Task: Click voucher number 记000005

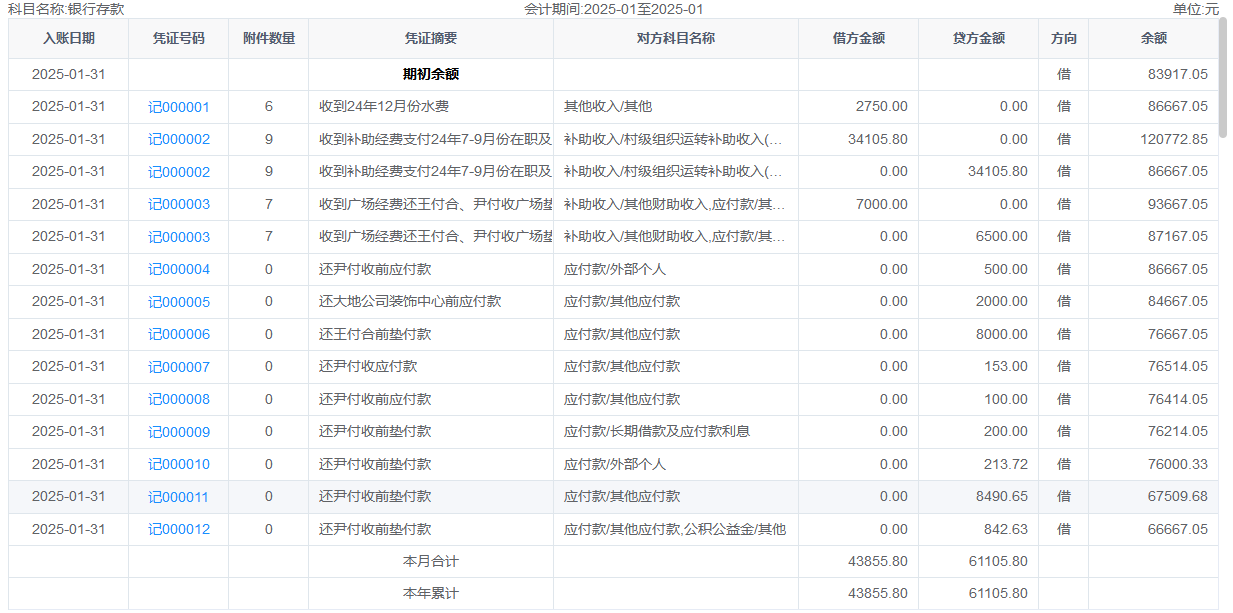Action: point(179,302)
